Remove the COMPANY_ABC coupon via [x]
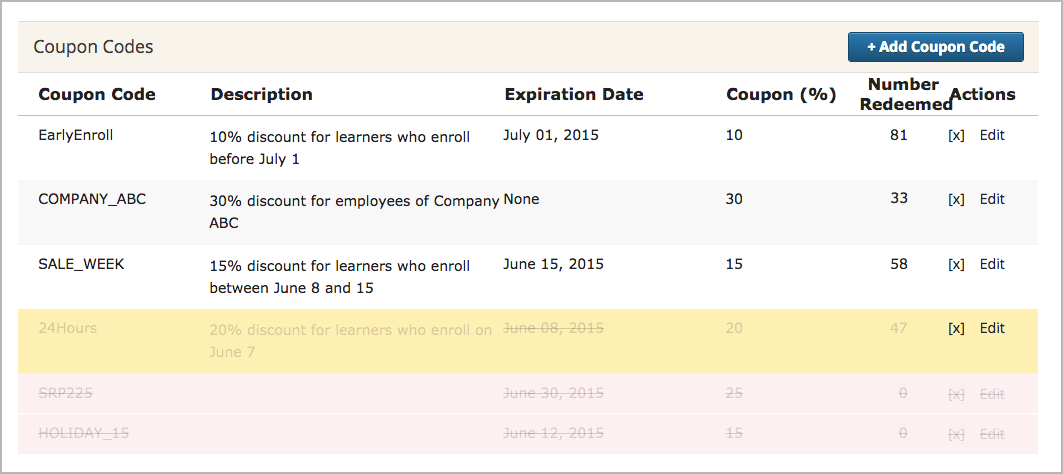The image size is (1063, 474). [956, 199]
